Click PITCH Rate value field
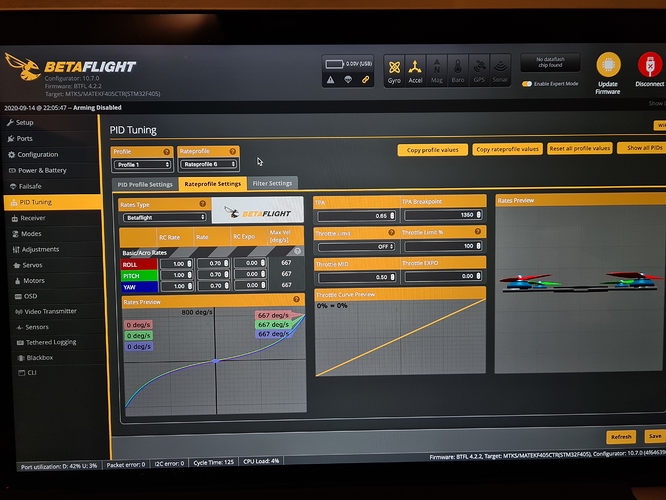Screen dimensions: 666x500 coord(213,274)
